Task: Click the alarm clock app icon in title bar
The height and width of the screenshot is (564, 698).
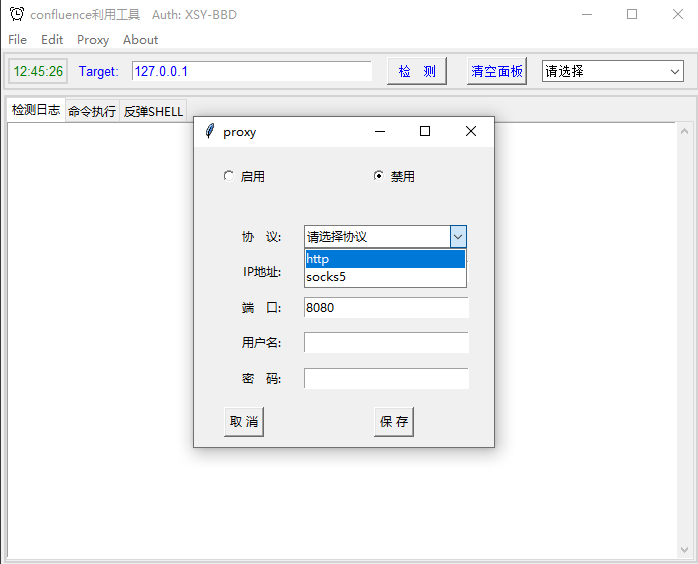Action: pos(17,14)
